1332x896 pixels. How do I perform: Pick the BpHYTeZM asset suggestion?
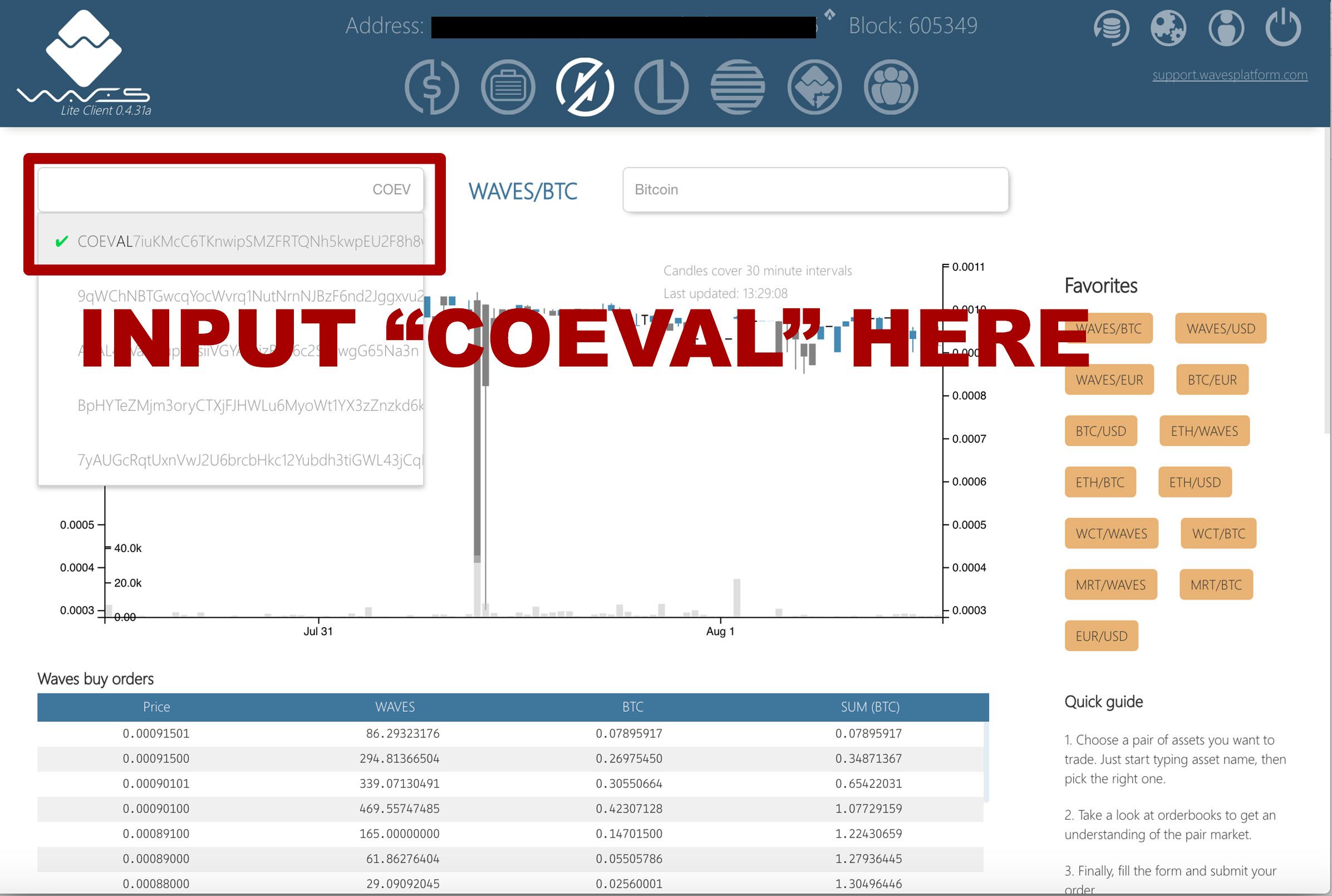[x=250, y=406]
